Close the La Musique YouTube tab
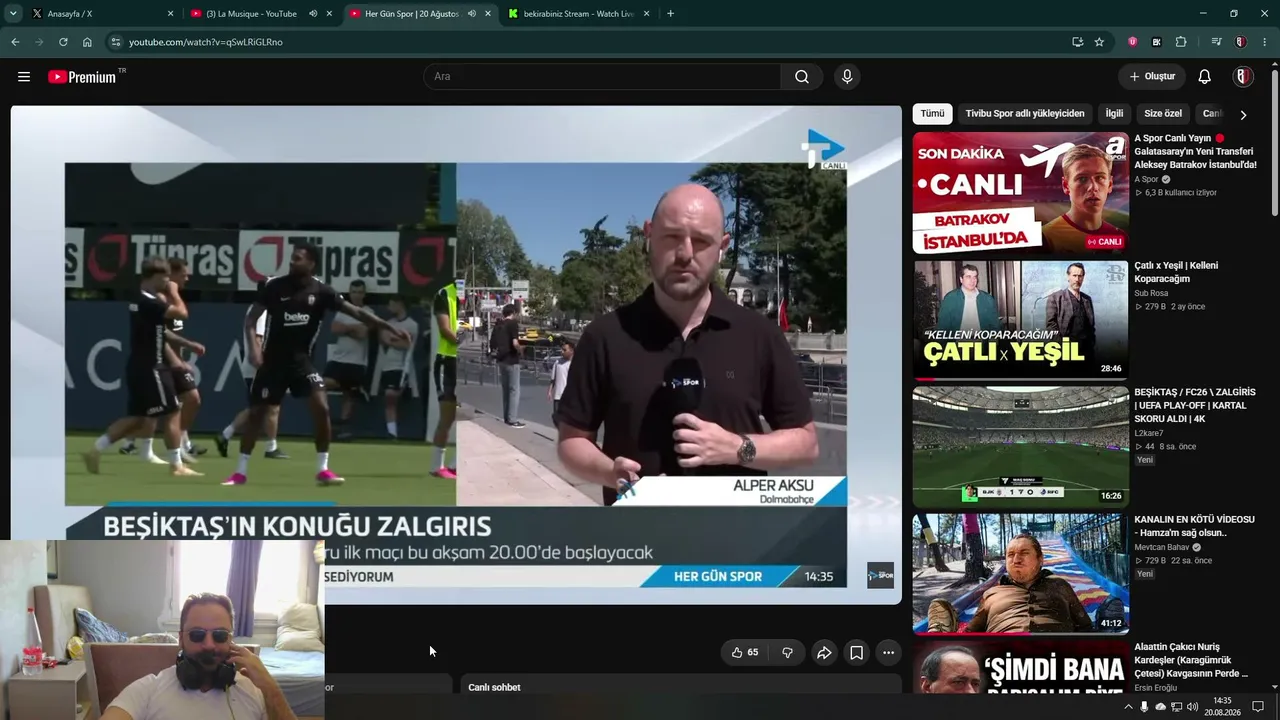 329,14
